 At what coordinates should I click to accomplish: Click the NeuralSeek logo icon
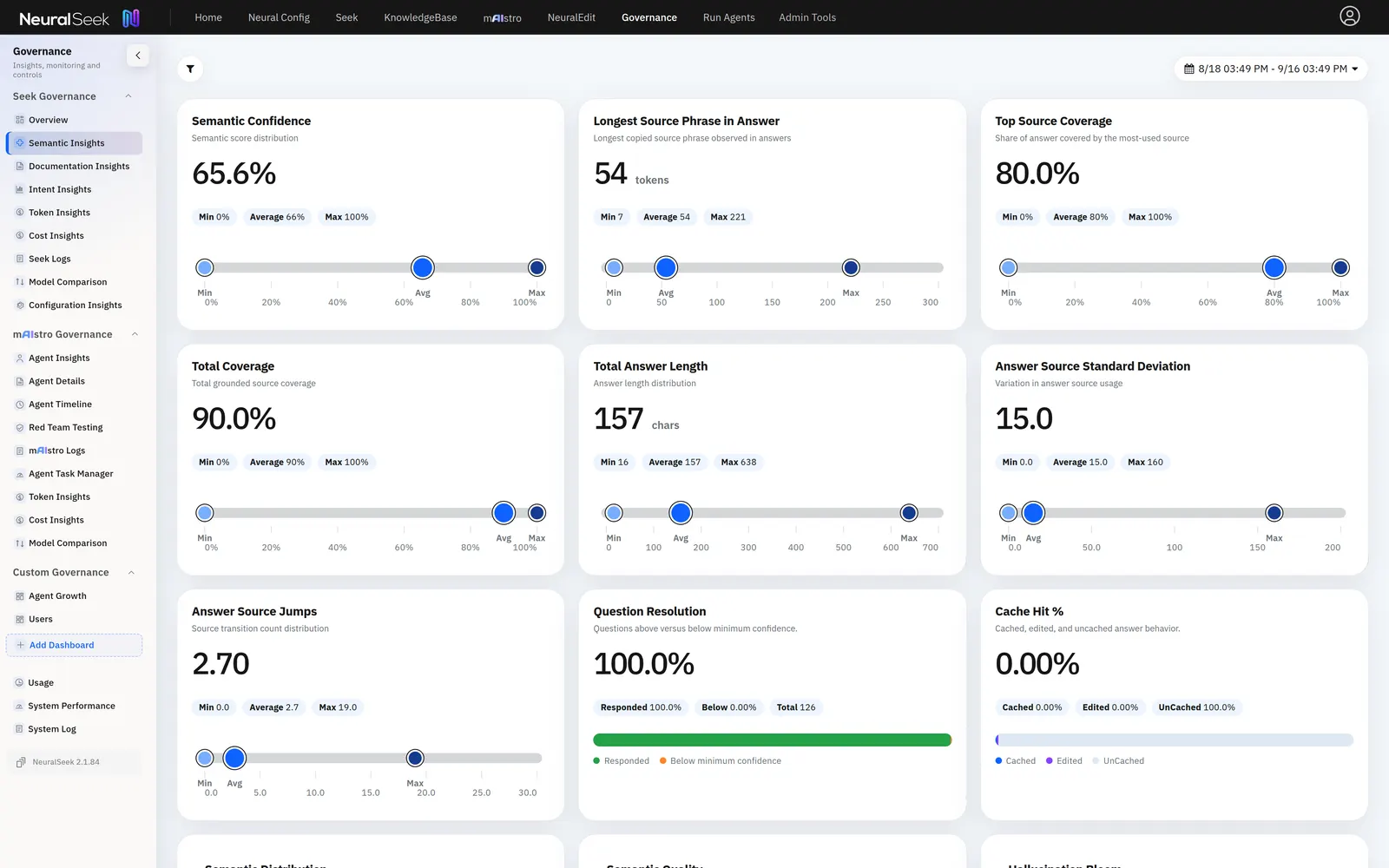(x=131, y=17)
